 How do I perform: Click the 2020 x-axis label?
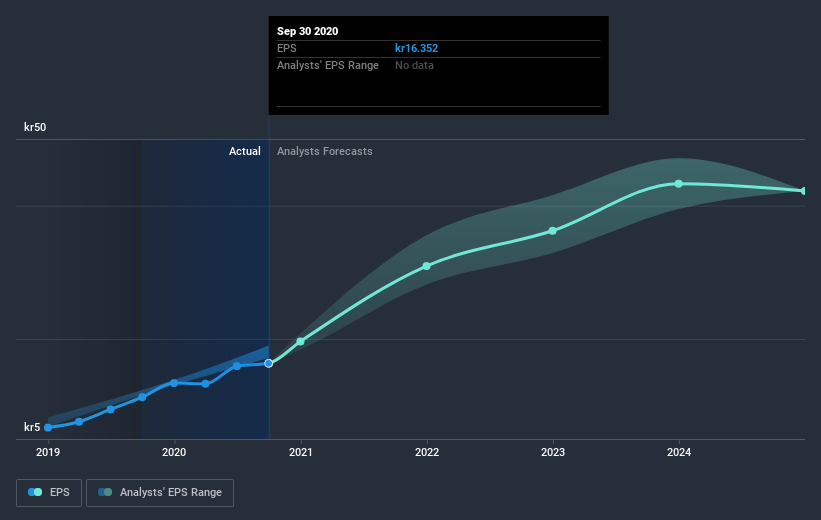[174, 452]
